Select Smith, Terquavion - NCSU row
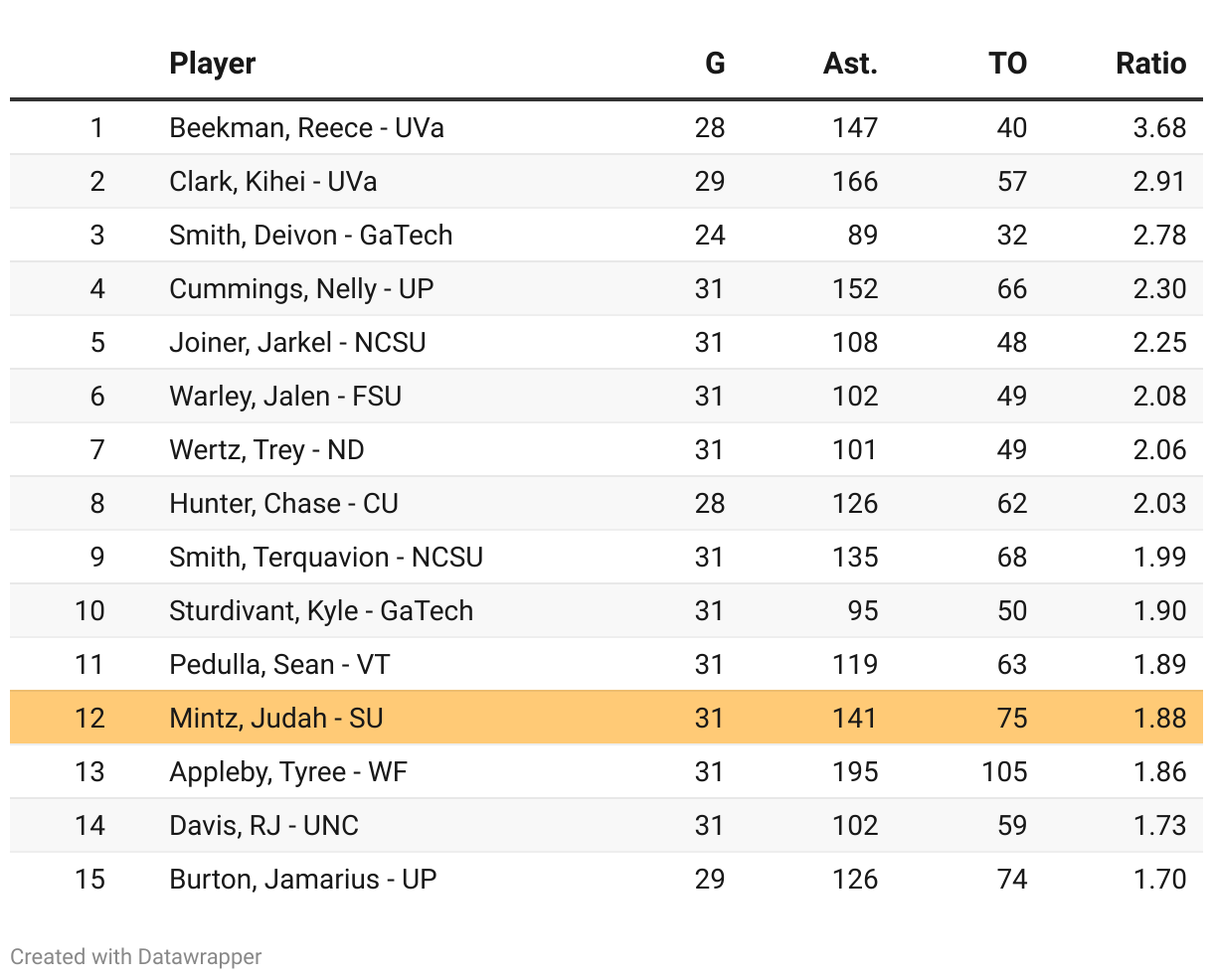 click(x=326, y=558)
